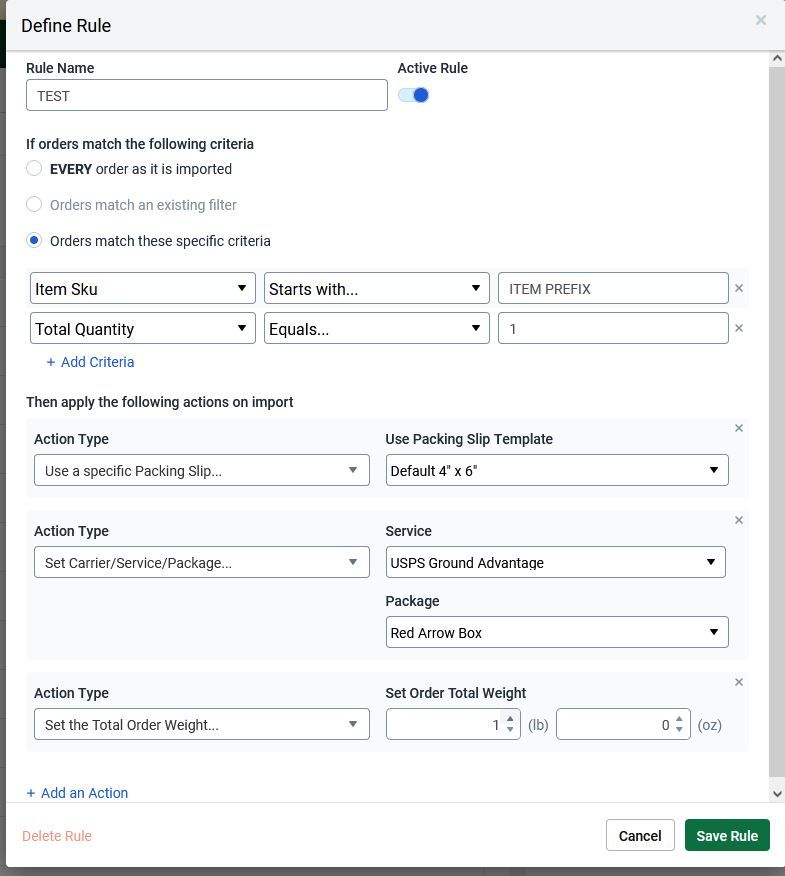Decrease the ounces weight value
Image resolution: width=785 pixels, height=876 pixels.
click(680, 730)
